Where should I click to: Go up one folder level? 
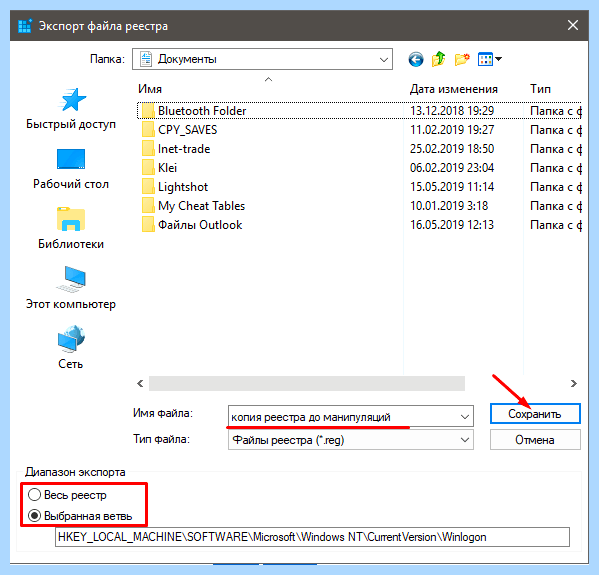coord(439,59)
